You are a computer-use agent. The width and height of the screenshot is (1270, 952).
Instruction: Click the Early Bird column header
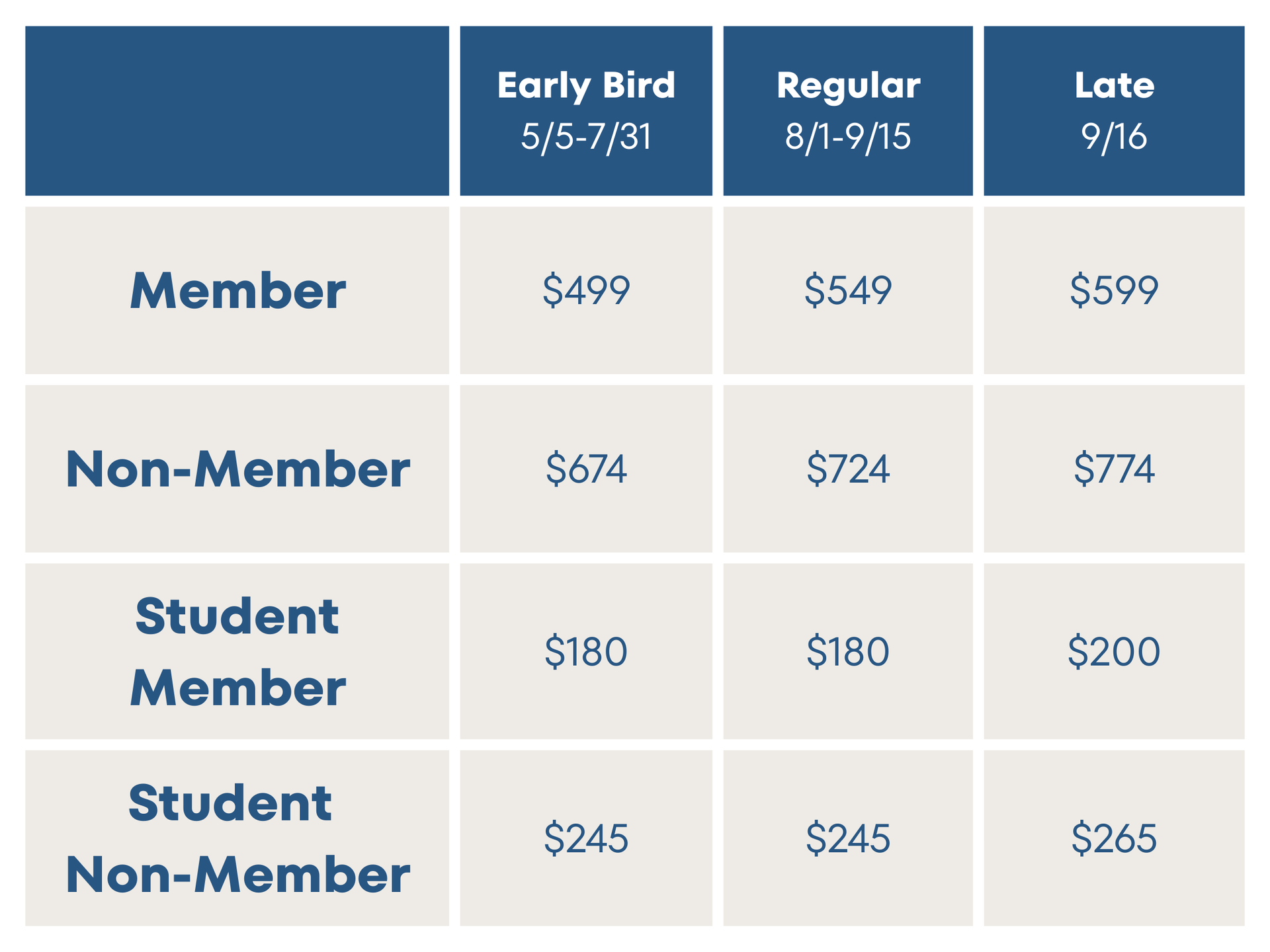point(586,111)
